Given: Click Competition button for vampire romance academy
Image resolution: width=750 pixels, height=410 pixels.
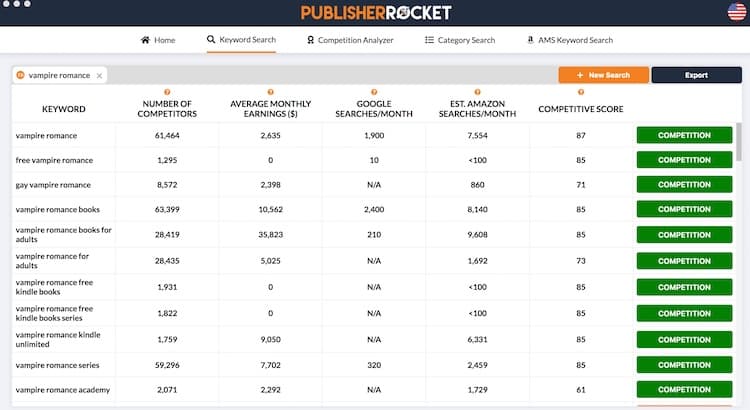Looking at the screenshot, I should (x=684, y=389).
